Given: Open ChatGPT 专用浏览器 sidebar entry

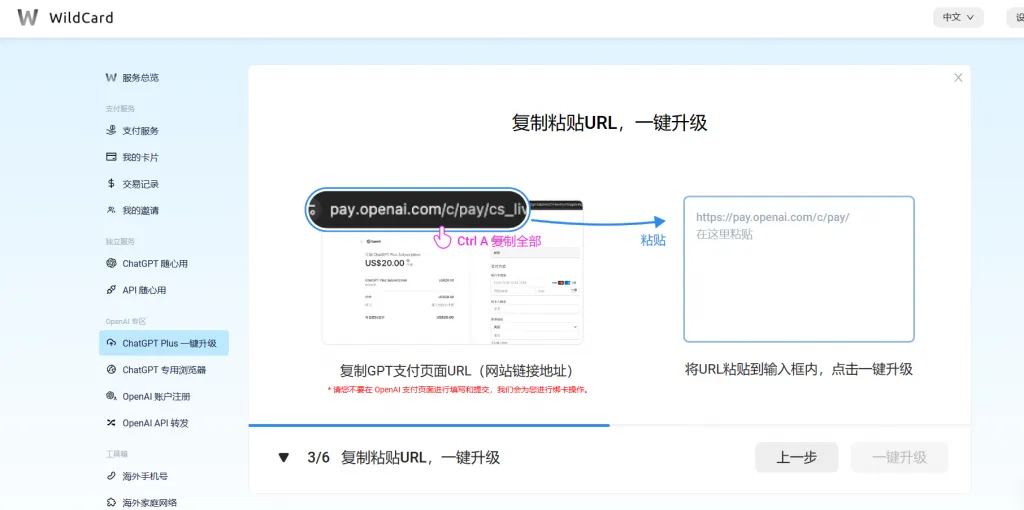Looking at the screenshot, I should 164,370.
